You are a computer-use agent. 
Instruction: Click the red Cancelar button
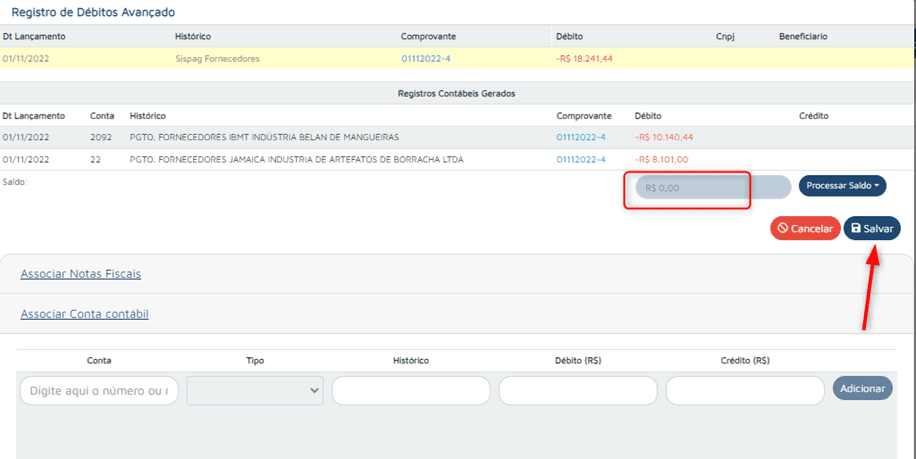[x=805, y=228]
